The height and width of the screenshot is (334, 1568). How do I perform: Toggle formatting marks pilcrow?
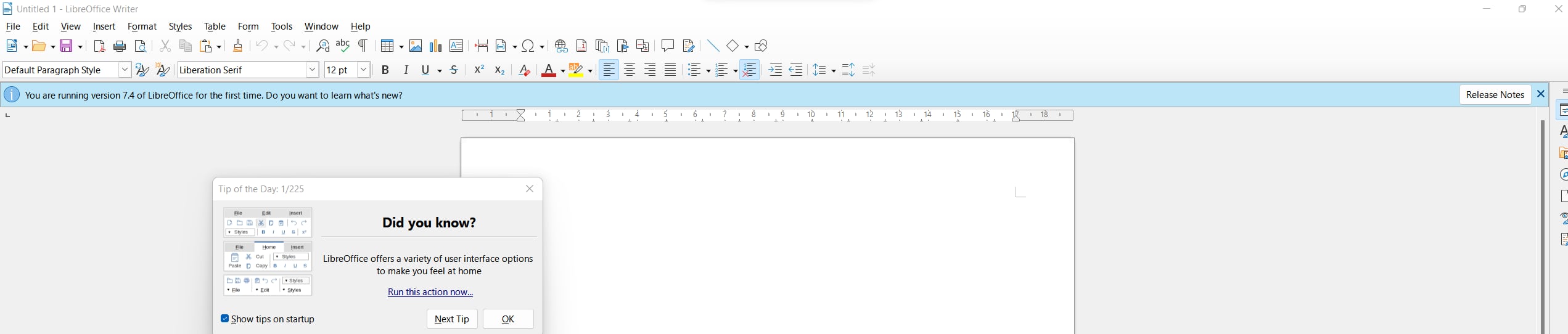point(363,46)
